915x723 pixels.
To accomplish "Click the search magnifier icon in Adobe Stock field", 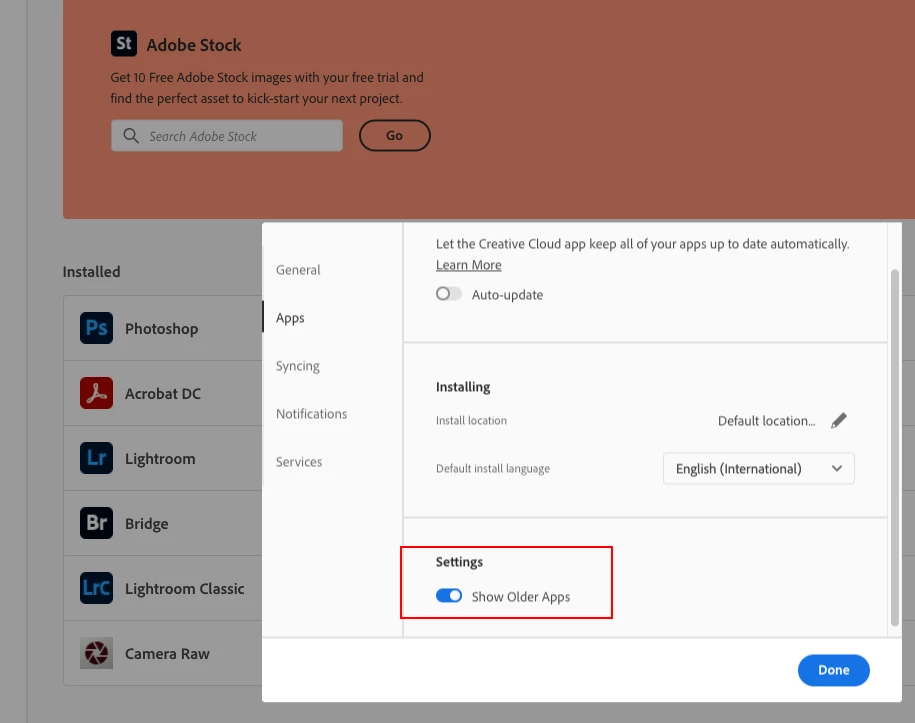I will tap(131, 136).
